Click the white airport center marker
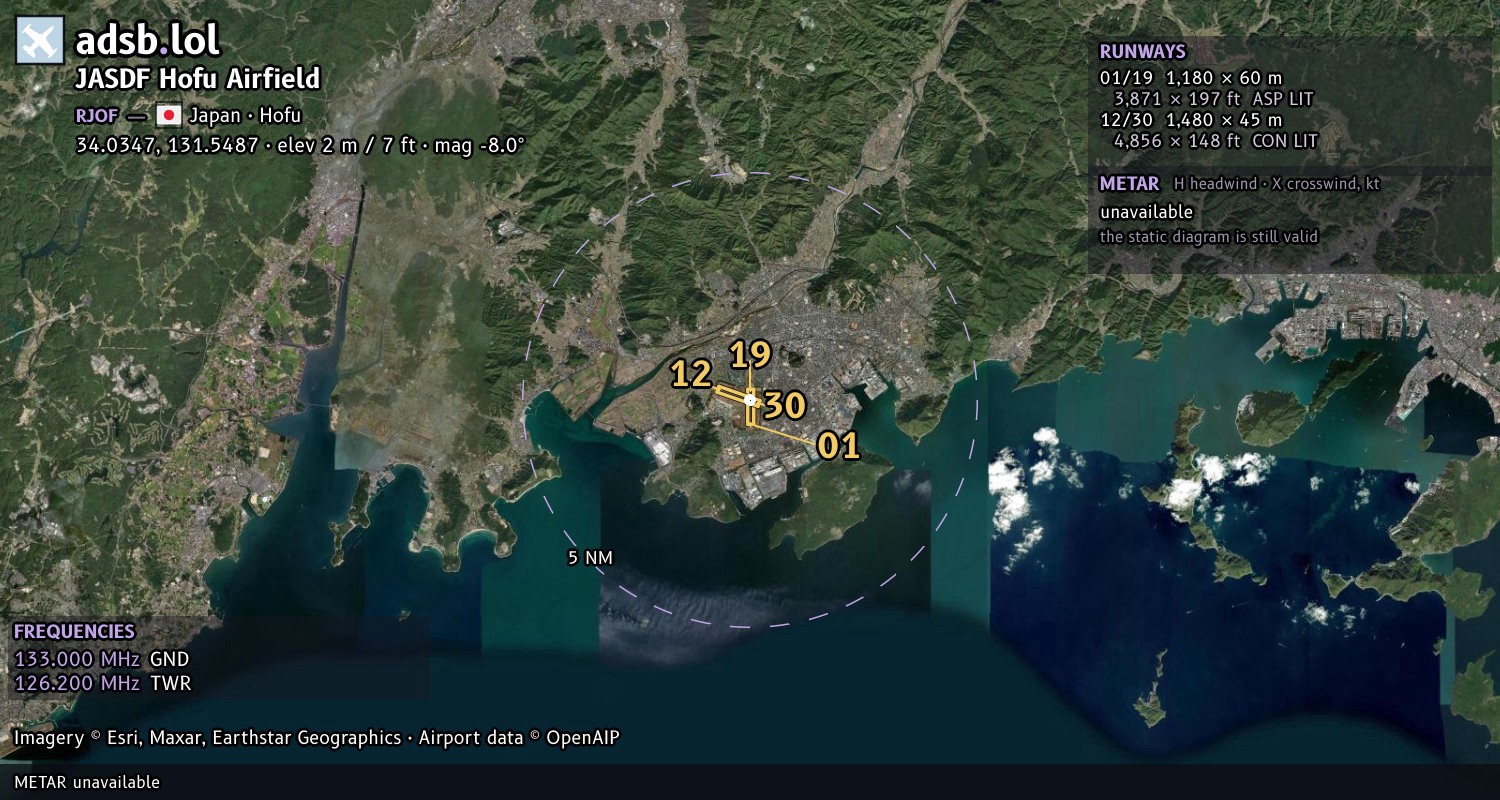The image size is (1500, 800). pyautogui.click(x=750, y=400)
